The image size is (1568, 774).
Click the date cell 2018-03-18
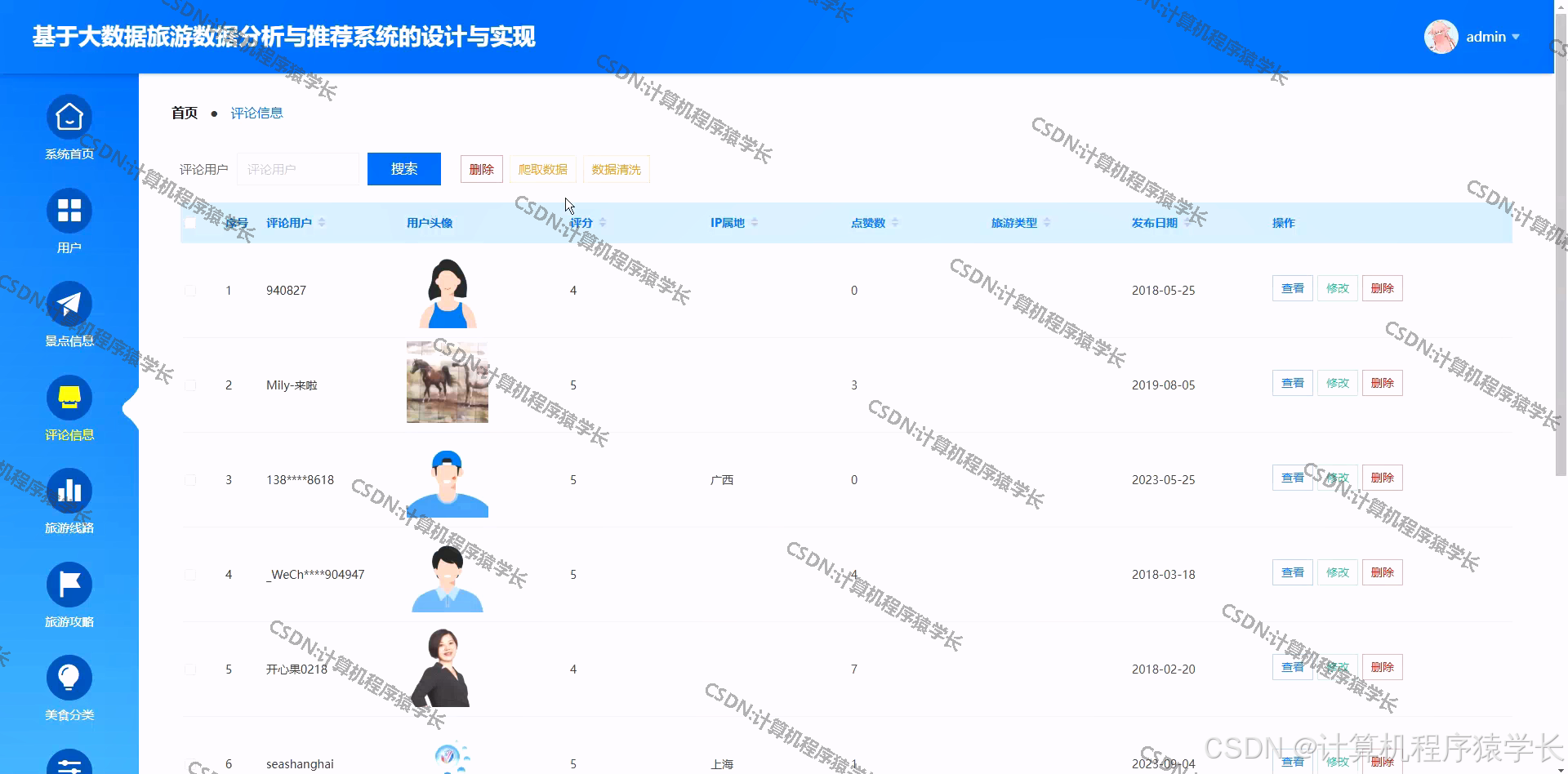pyautogui.click(x=1163, y=575)
